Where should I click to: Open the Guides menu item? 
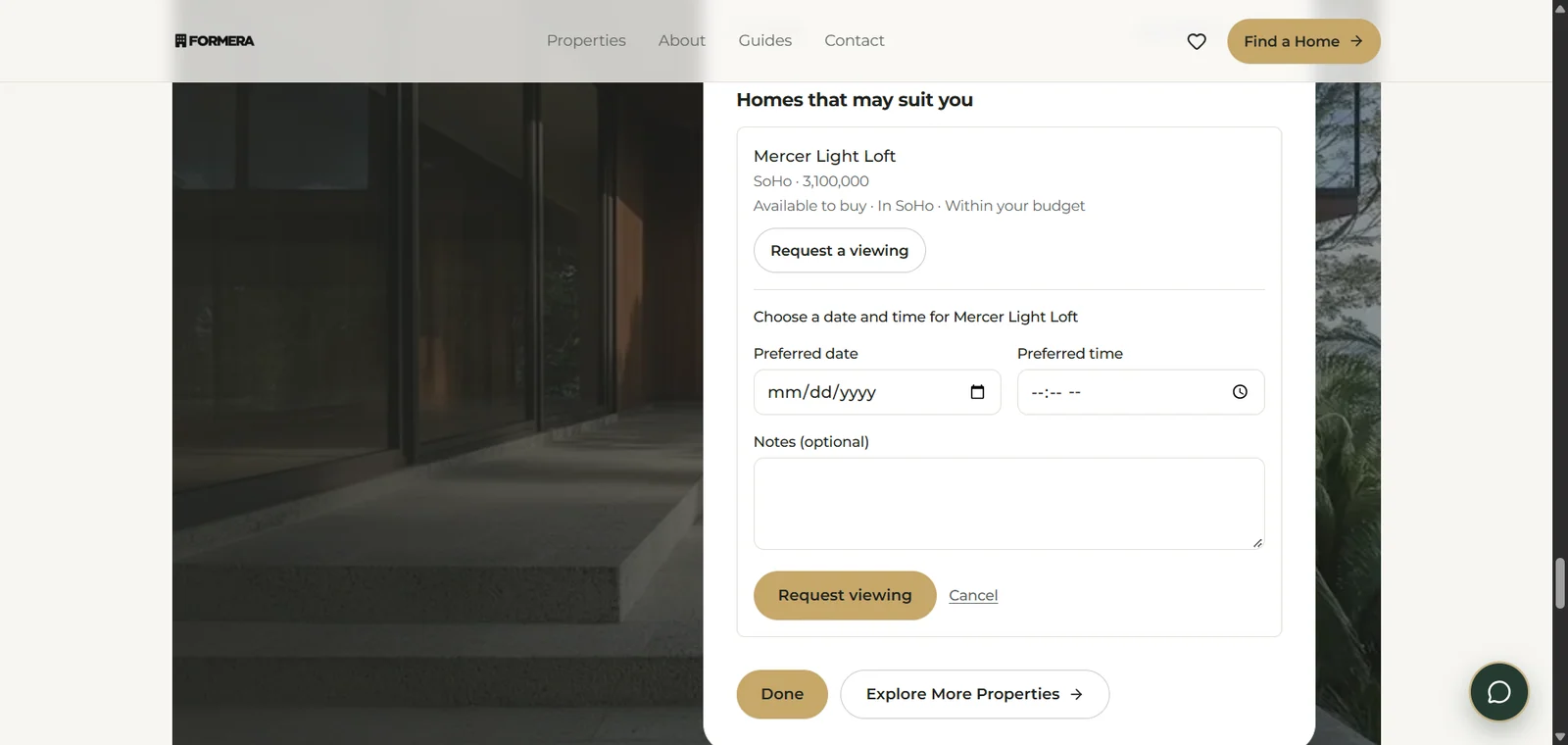point(765,40)
